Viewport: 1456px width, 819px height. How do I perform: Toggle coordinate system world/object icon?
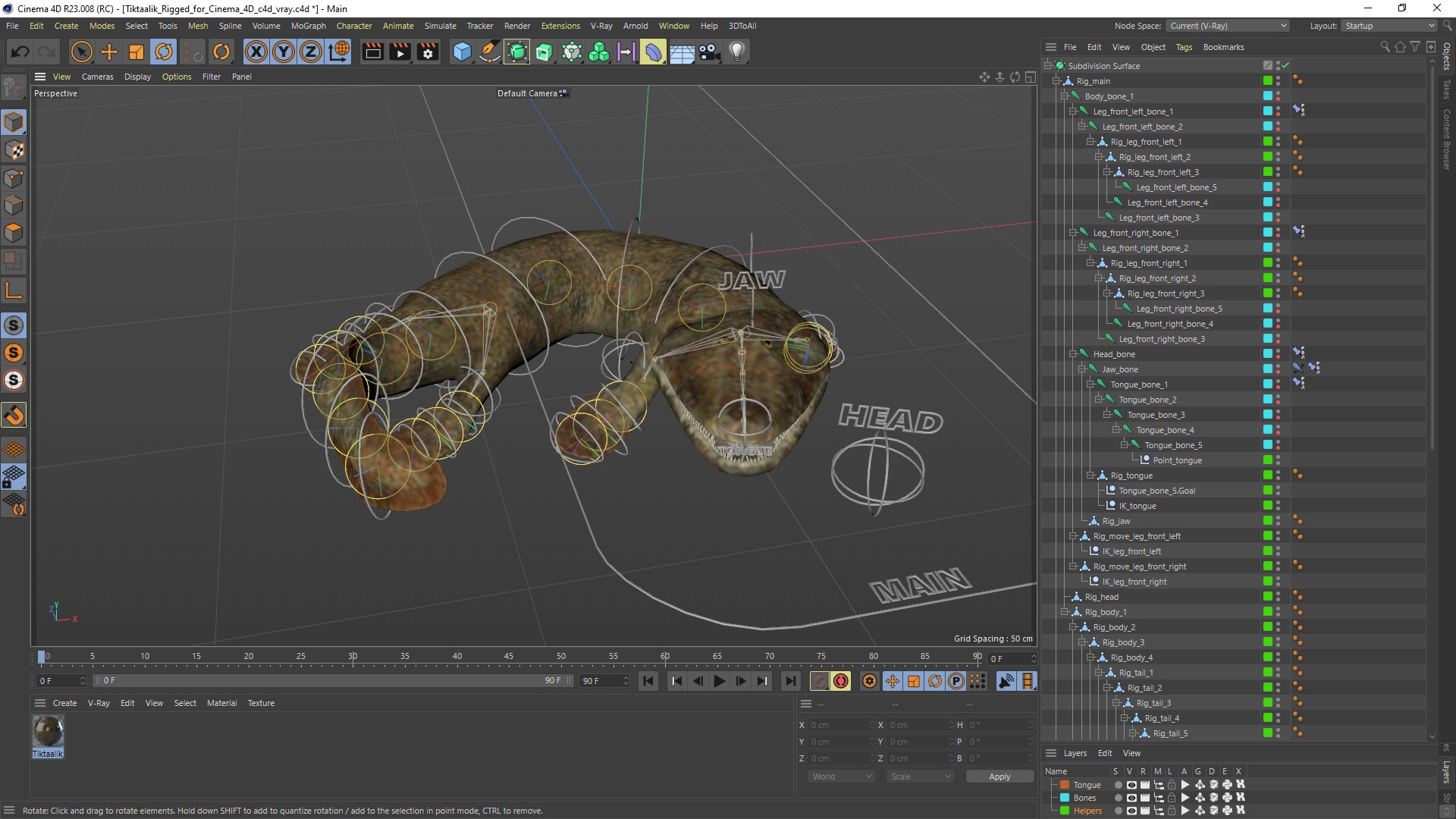click(340, 52)
